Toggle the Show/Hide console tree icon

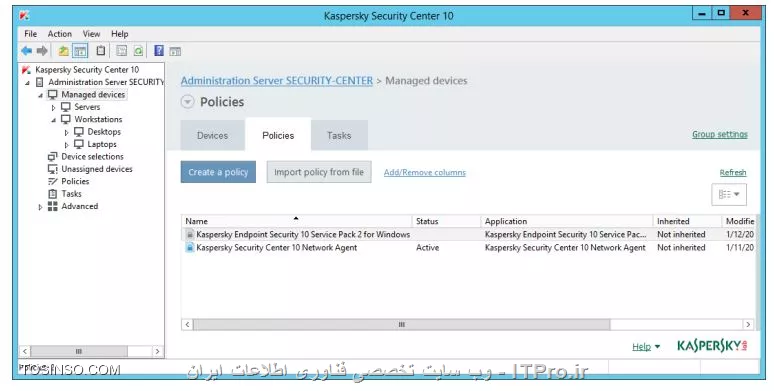(x=80, y=50)
